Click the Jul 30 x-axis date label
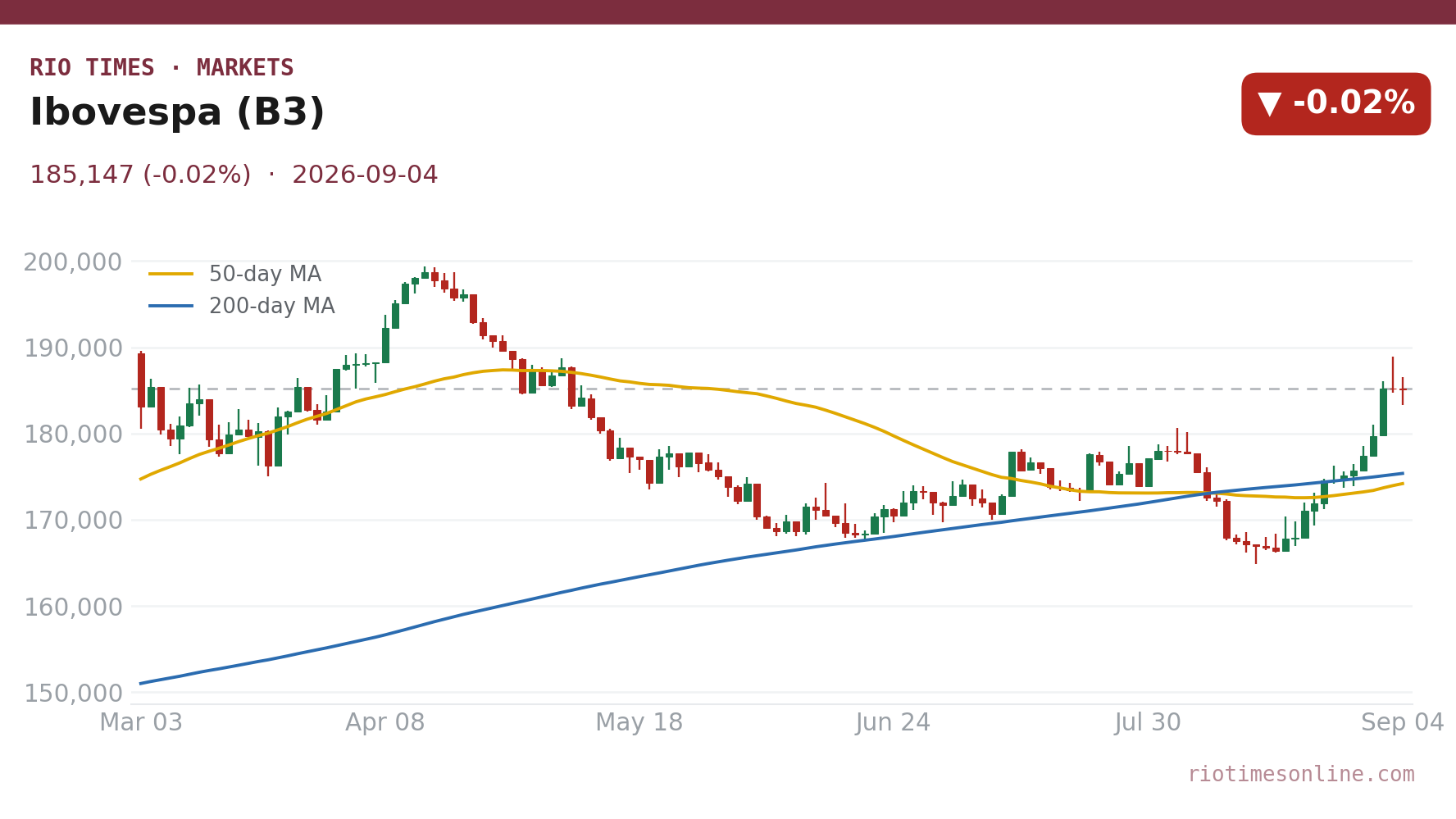Image resolution: width=1456 pixels, height=819 pixels. click(x=1148, y=722)
